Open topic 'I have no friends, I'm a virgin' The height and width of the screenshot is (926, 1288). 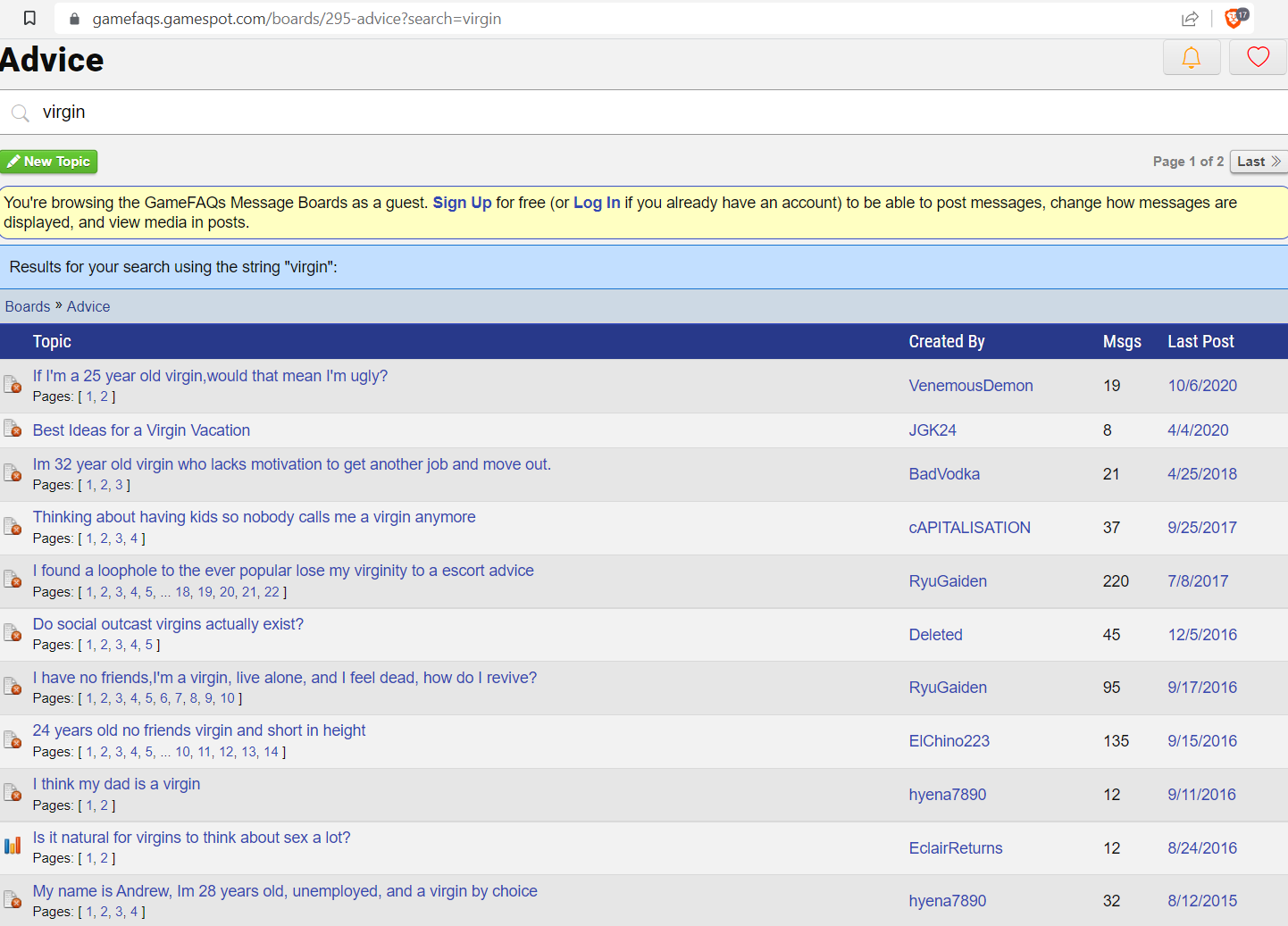point(285,678)
